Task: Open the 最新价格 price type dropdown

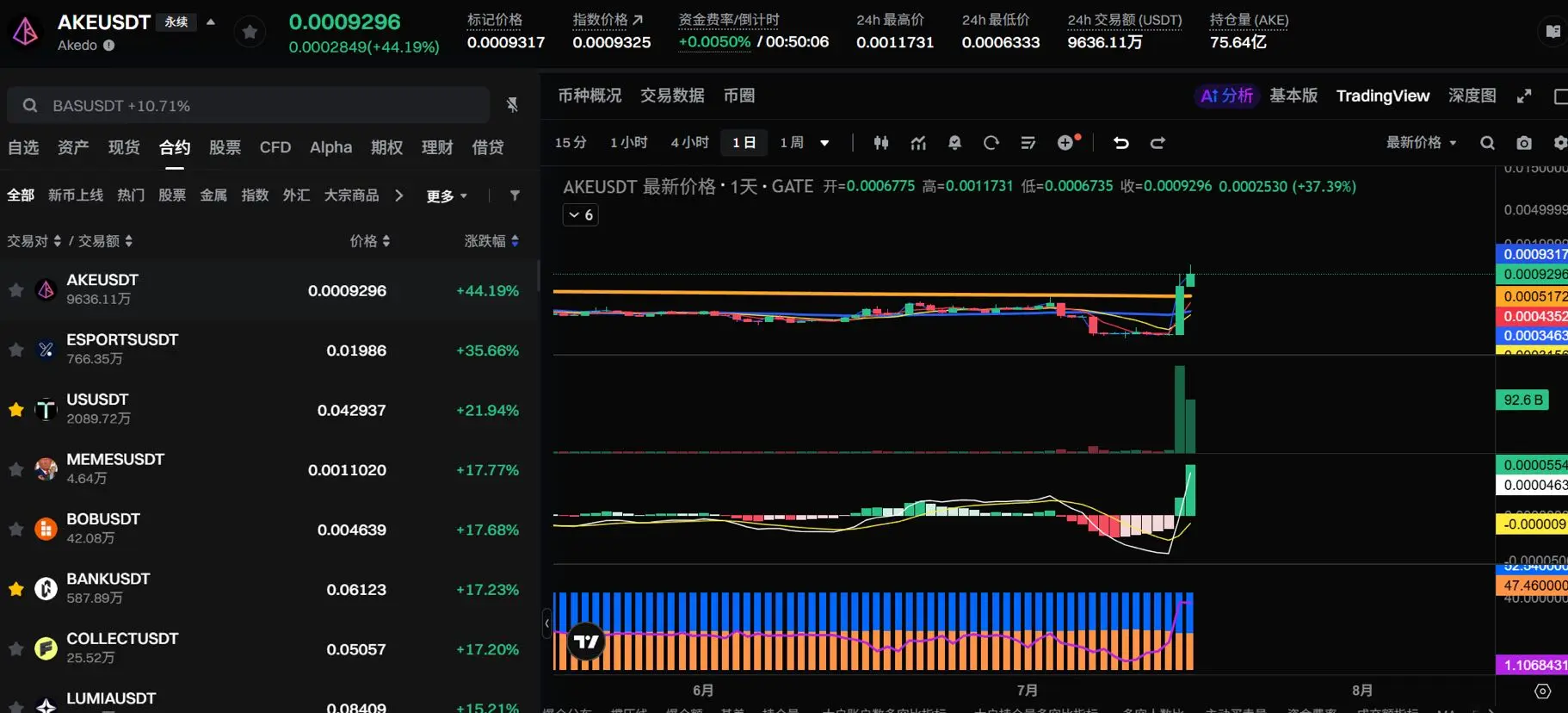Action: click(x=1421, y=143)
